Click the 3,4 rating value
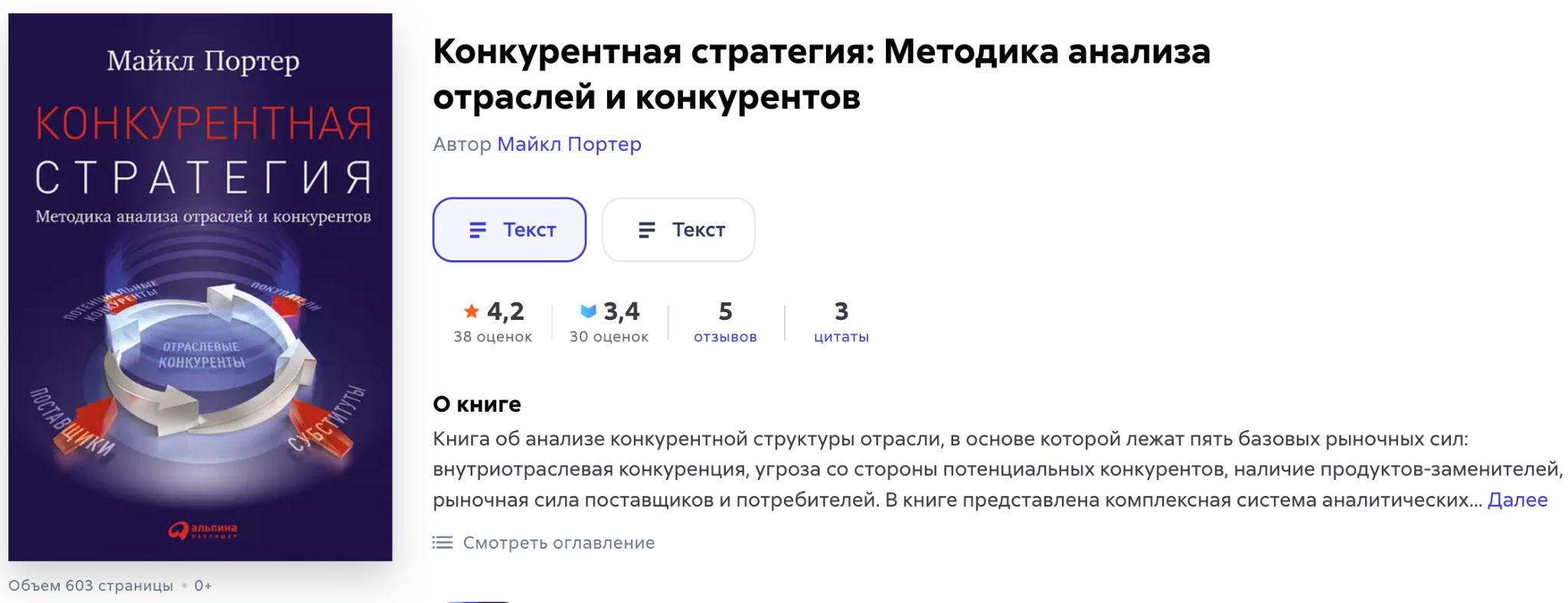 point(622,311)
